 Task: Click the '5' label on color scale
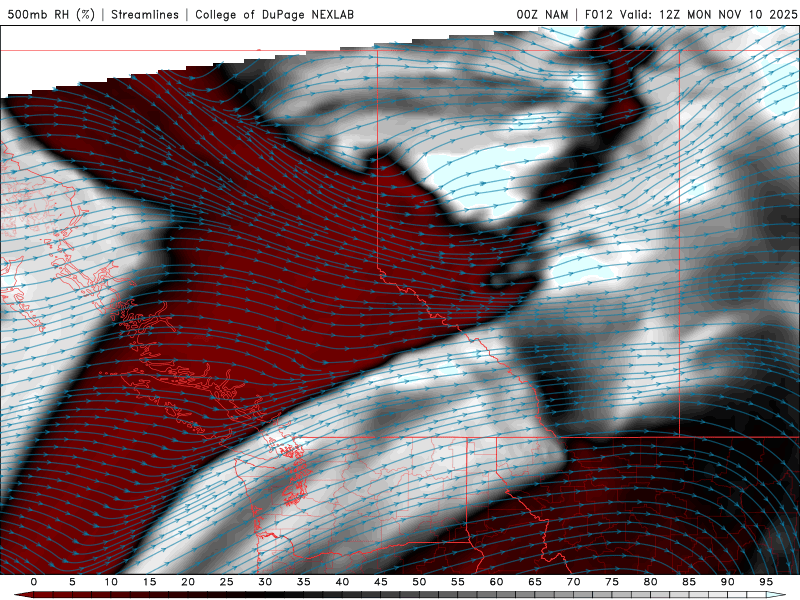(72, 582)
